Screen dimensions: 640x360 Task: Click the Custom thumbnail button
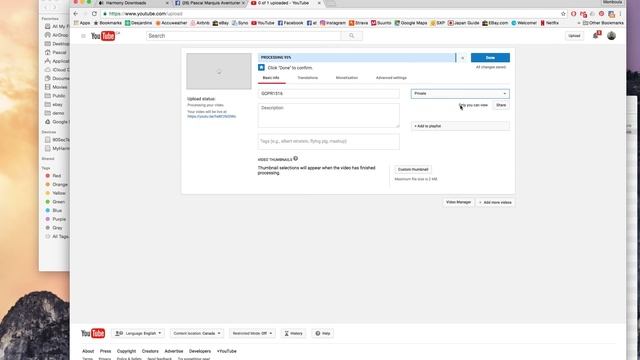(x=413, y=169)
